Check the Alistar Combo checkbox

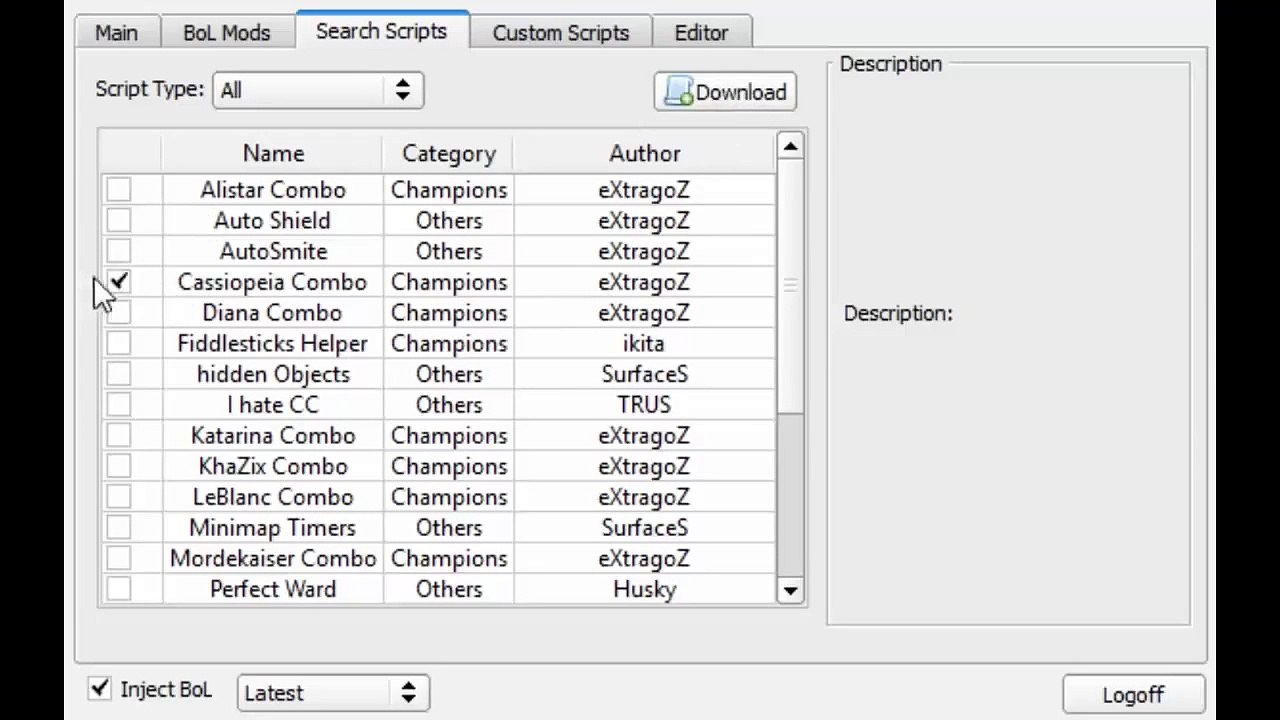pyautogui.click(x=119, y=190)
